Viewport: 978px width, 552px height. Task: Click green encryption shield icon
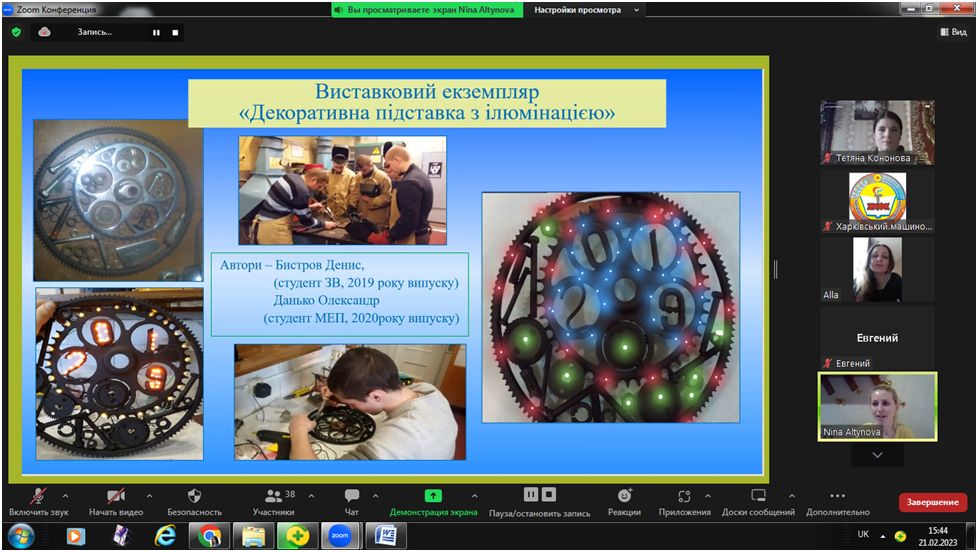tap(16, 32)
